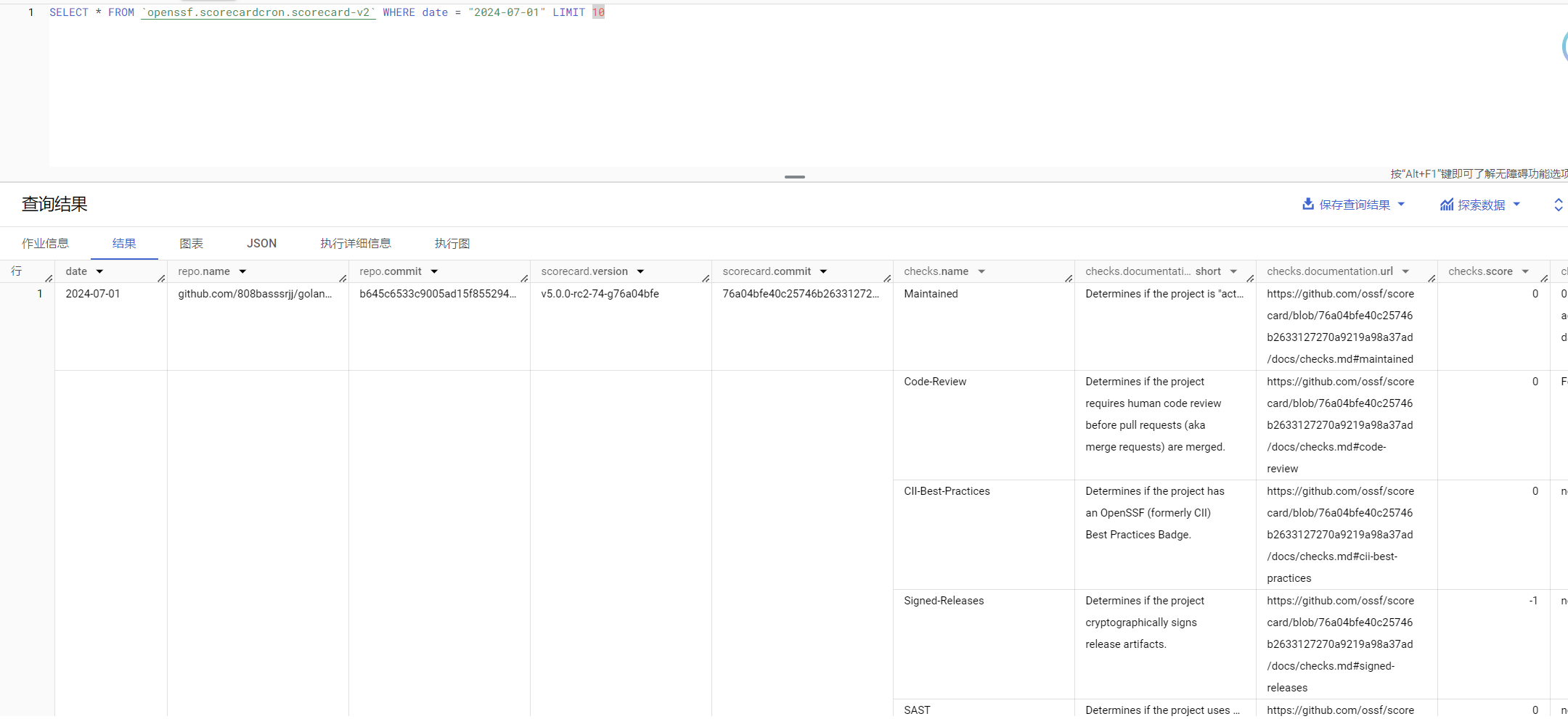This screenshot has width=1568, height=719.
Task: Open date column sort menu arrow
Action: [99, 271]
